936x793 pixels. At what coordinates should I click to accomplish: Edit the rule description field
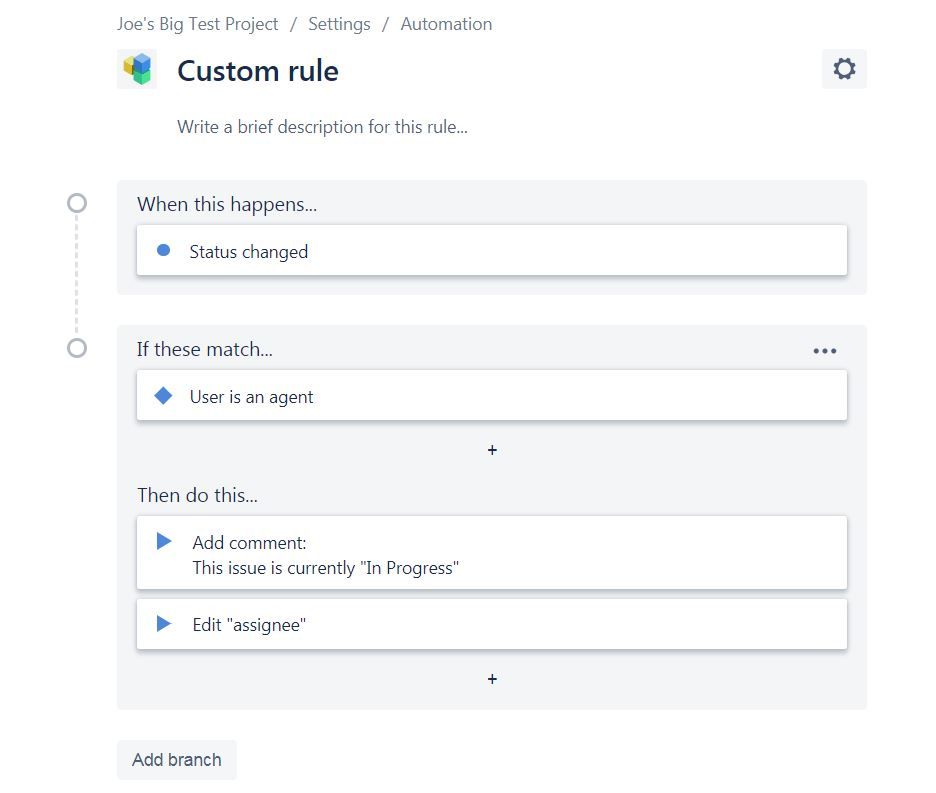(x=322, y=127)
